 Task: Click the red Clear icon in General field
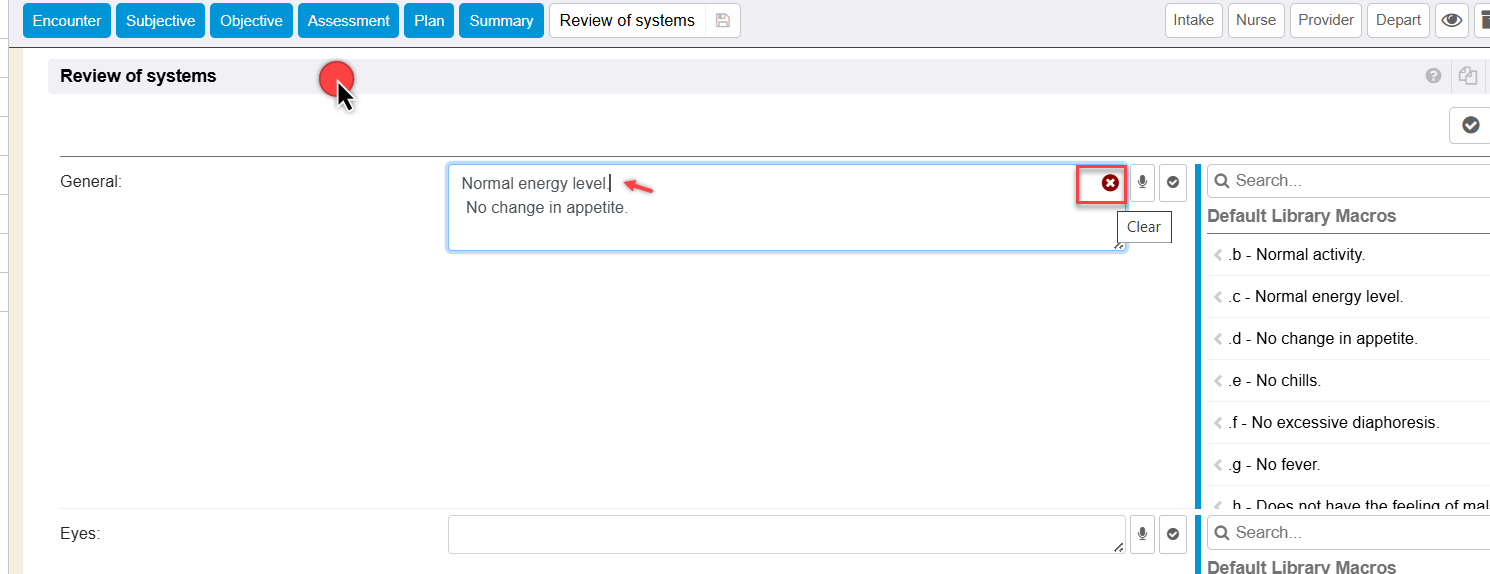[1110, 183]
